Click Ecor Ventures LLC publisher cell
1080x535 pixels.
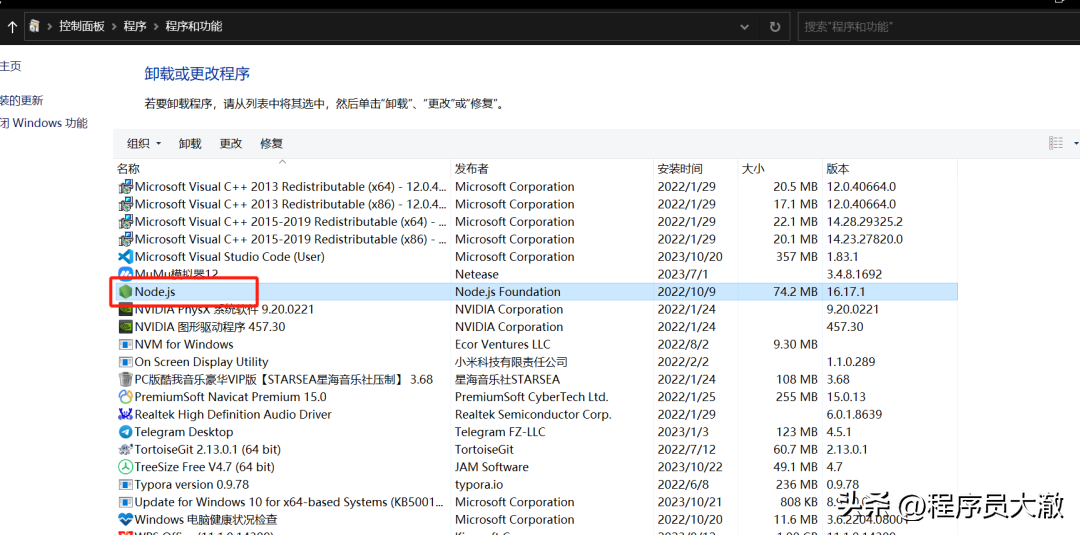pos(502,344)
